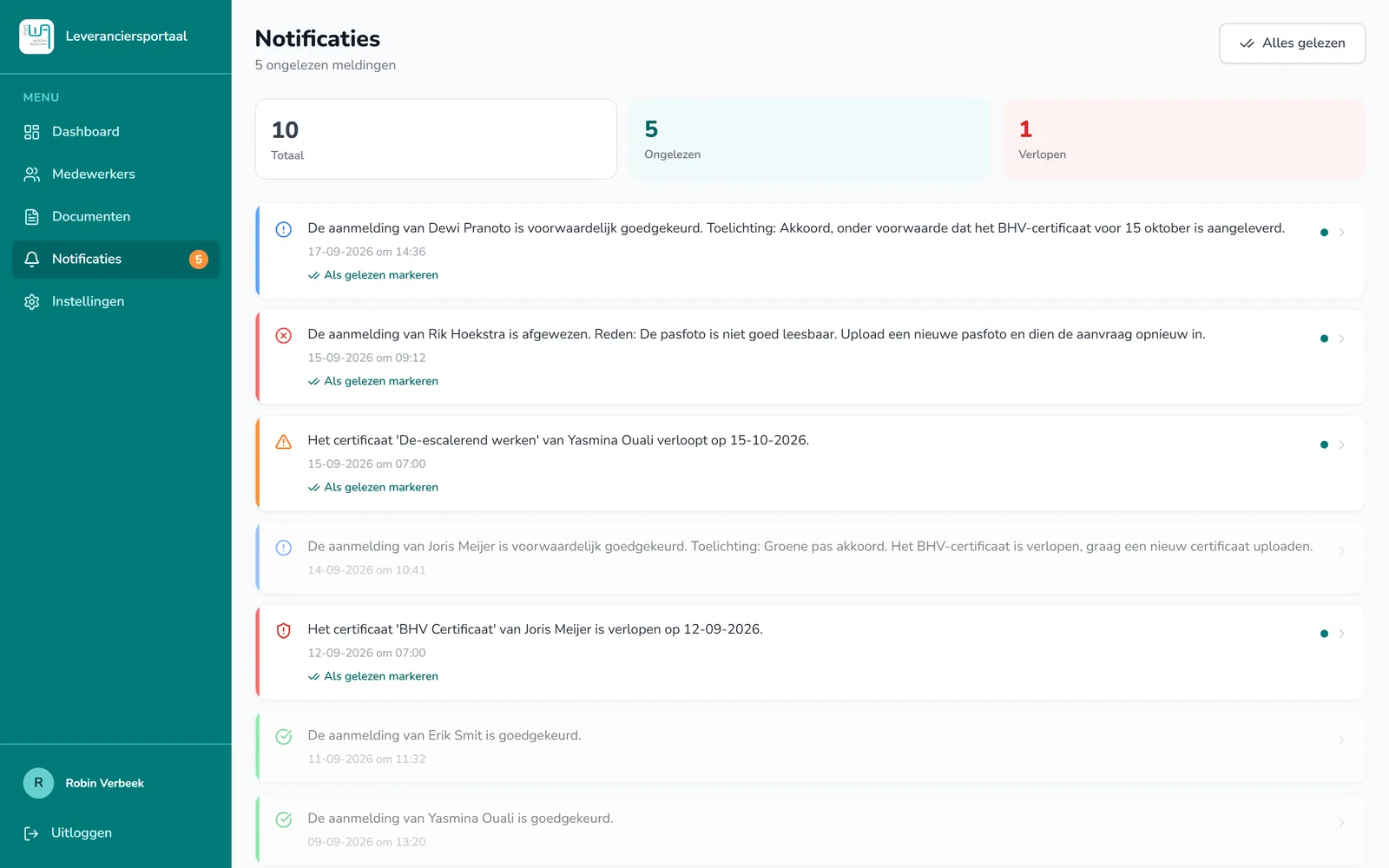
Task: Click the '5 ongelezen meldingen' subtitle
Action: (x=326, y=65)
